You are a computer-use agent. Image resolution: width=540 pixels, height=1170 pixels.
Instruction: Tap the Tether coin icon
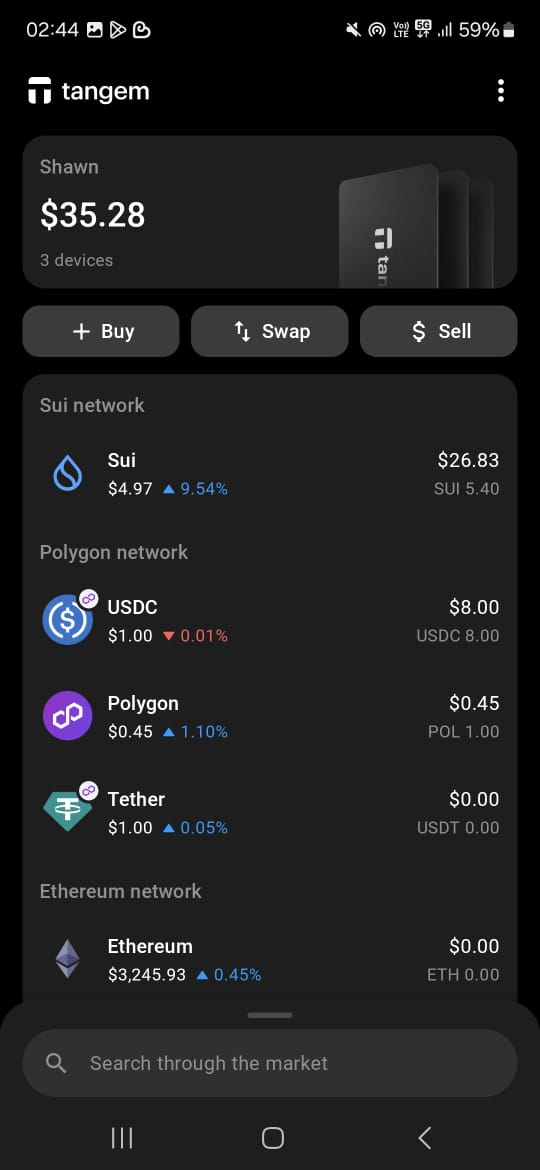point(68,810)
